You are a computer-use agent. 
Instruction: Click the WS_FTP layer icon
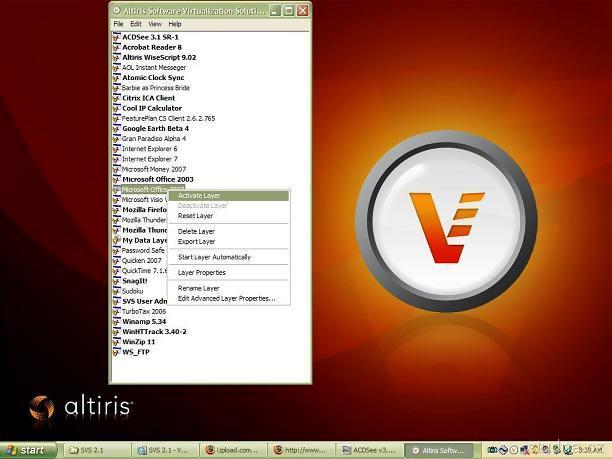coord(116,352)
